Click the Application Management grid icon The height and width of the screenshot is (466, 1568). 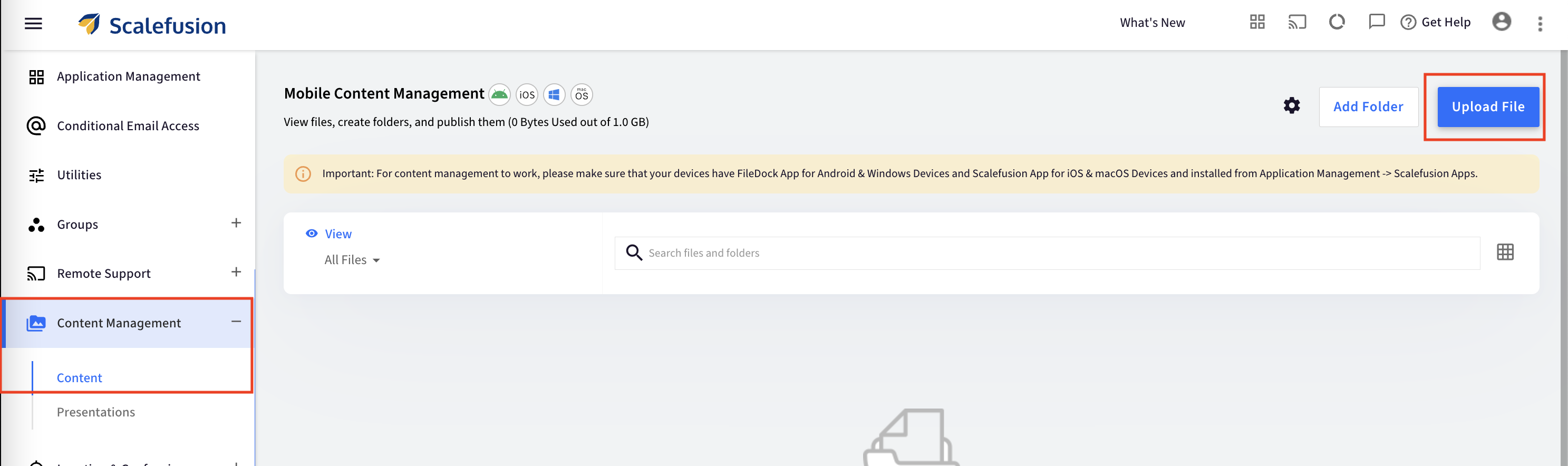[36, 77]
